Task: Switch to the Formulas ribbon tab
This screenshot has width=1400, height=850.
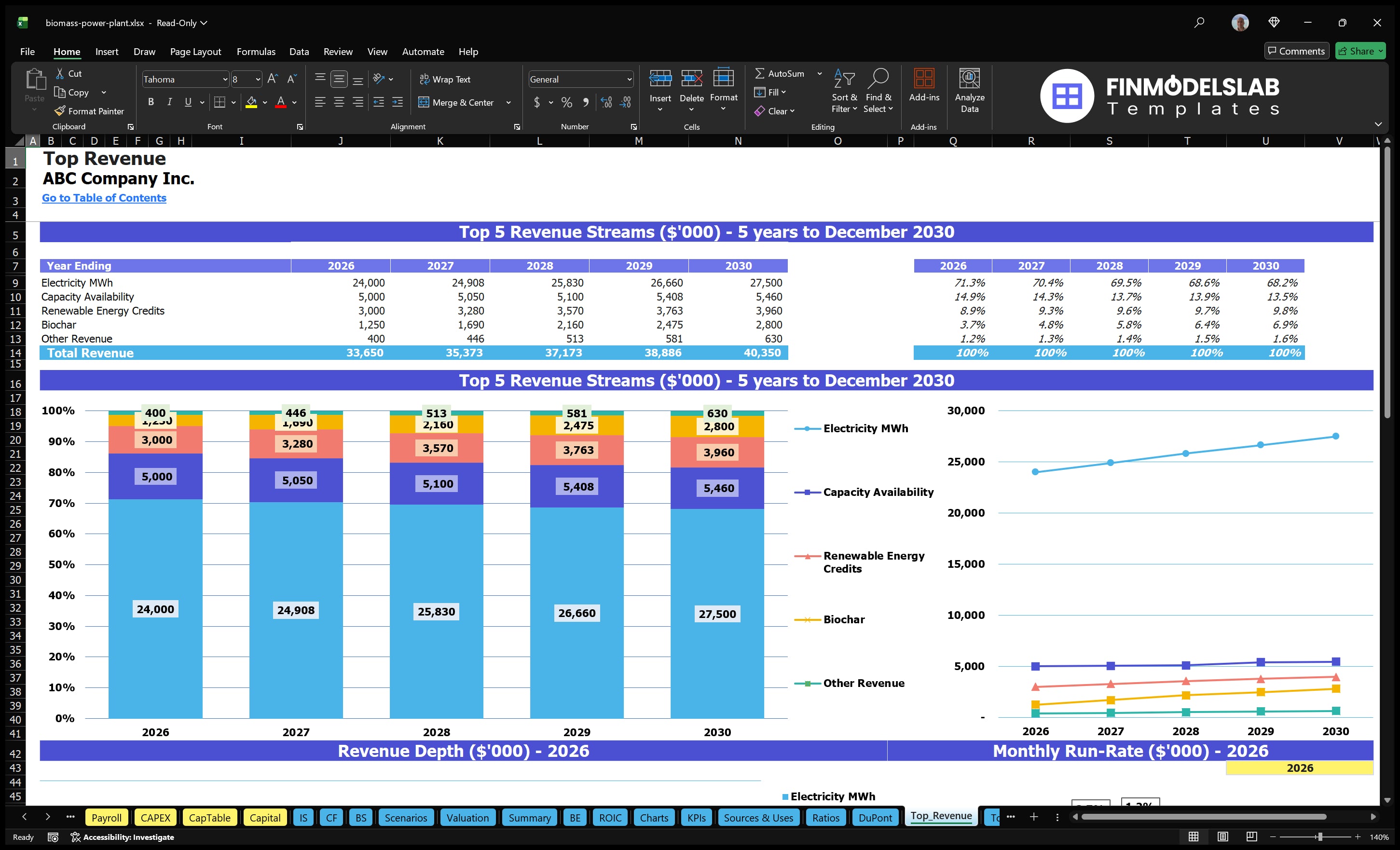Action: (x=256, y=51)
